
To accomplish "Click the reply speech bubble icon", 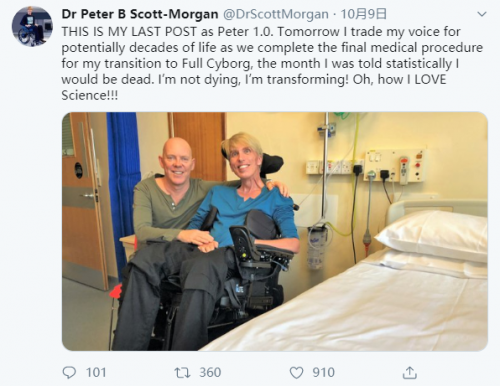I will point(69,372).
